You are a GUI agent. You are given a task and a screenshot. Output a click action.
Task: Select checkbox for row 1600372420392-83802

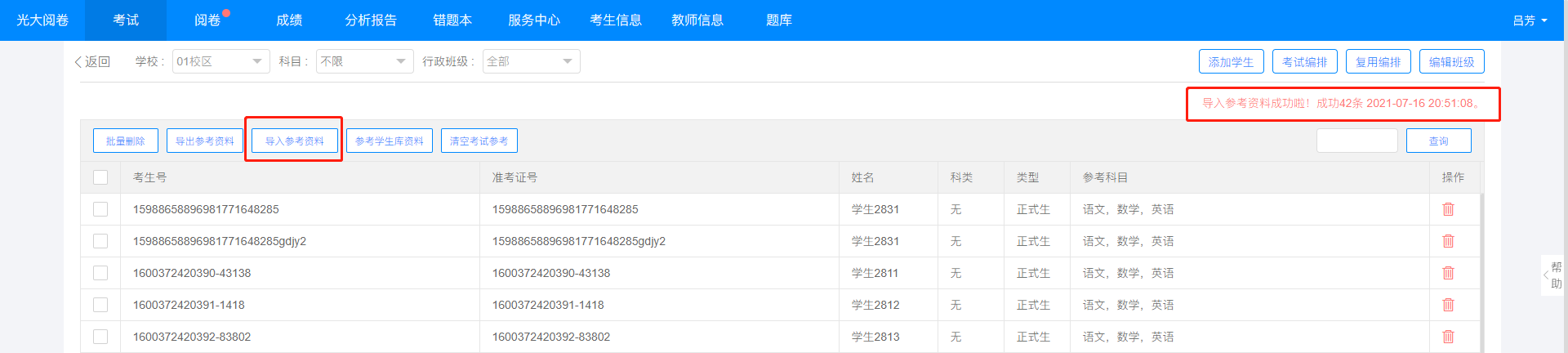[100, 337]
